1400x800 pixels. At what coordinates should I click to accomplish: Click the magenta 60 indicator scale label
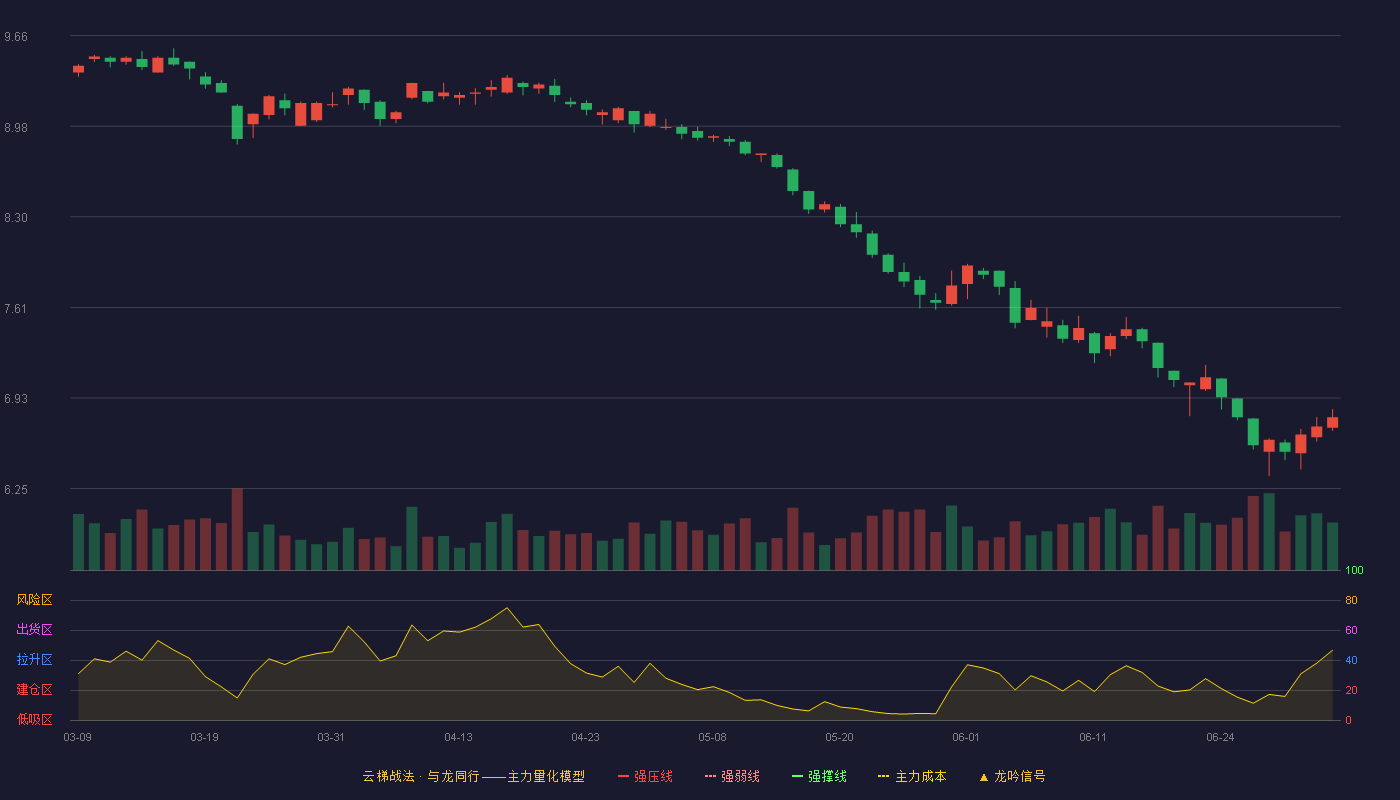[x=1351, y=630]
